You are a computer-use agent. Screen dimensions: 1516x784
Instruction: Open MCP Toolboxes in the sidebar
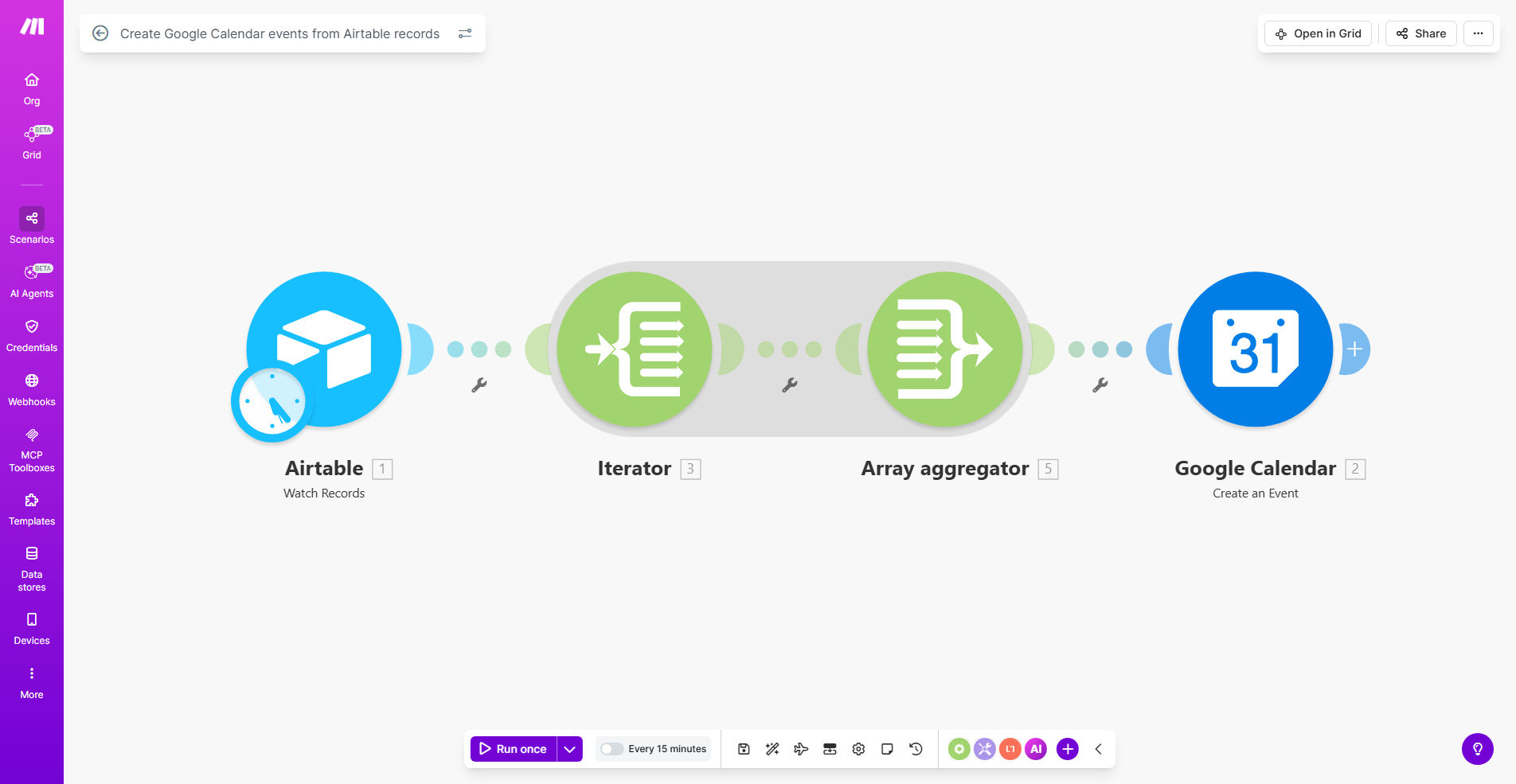pos(32,450)
